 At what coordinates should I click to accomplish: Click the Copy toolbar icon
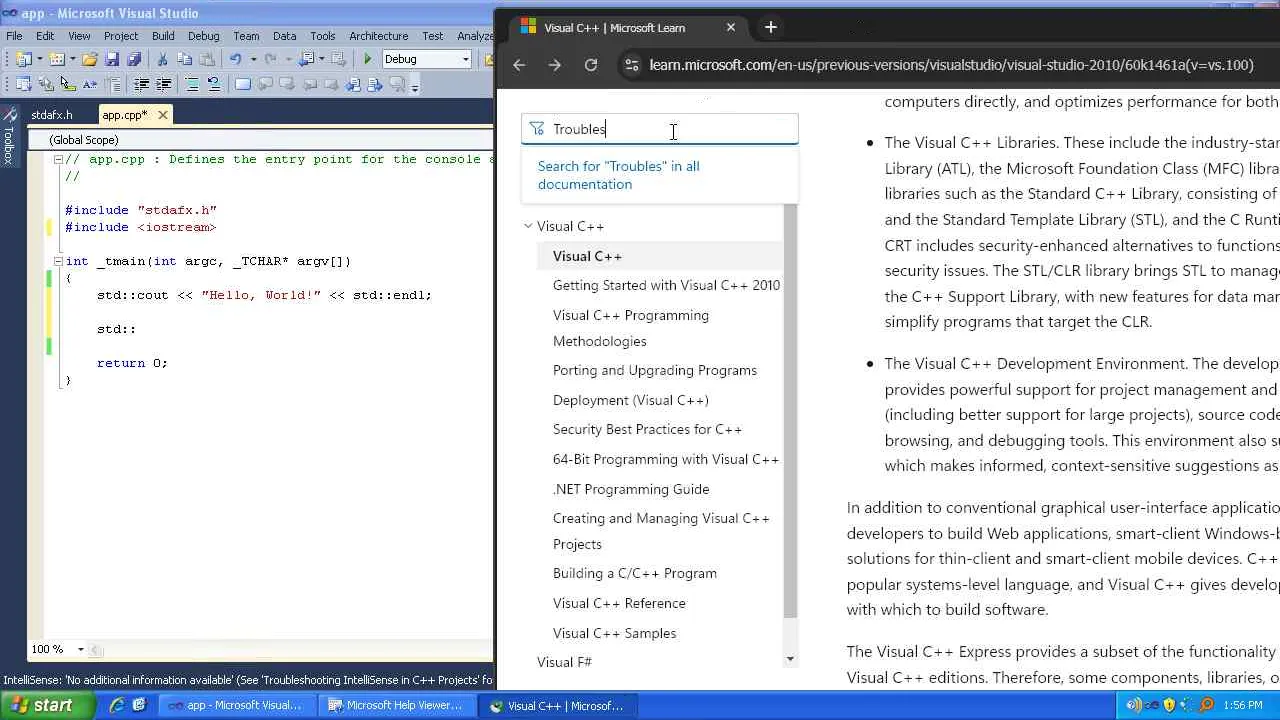(185, 60)
